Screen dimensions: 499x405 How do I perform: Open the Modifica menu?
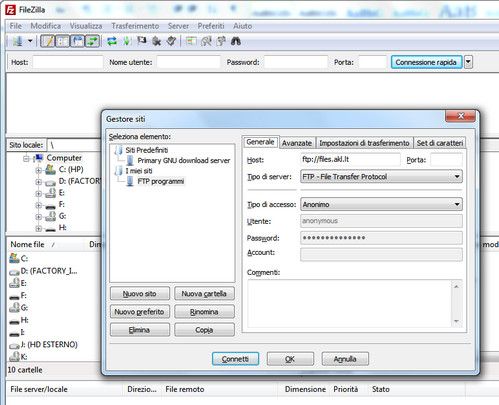[x=46, y=26]
